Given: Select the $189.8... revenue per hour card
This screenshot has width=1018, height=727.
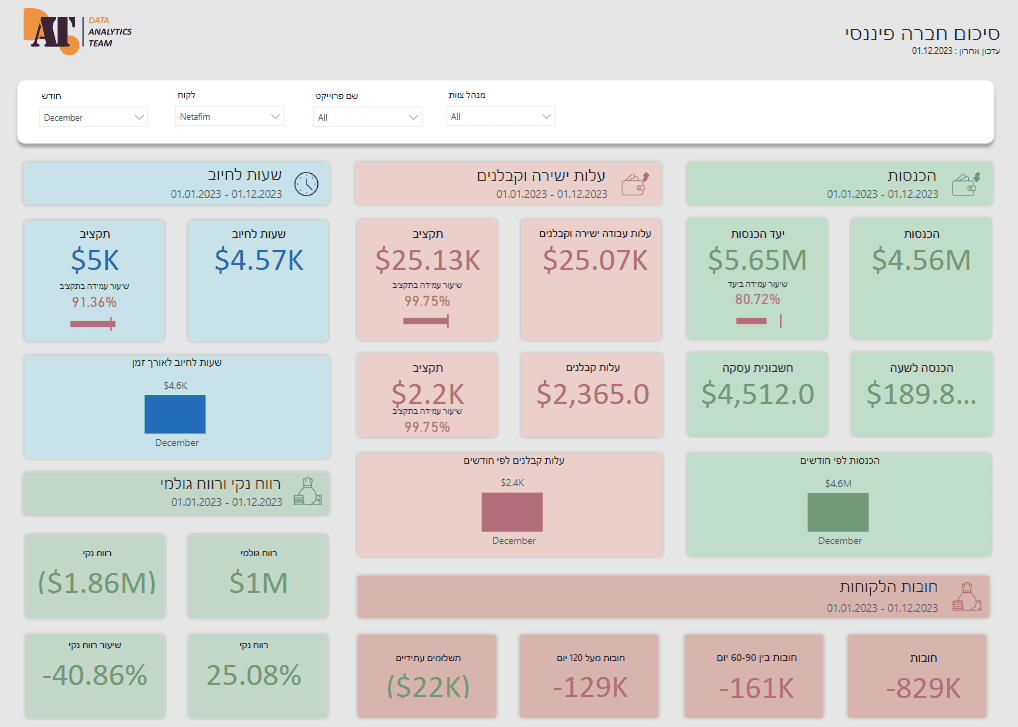Looking at the screenshot, I should pos(921,394).
